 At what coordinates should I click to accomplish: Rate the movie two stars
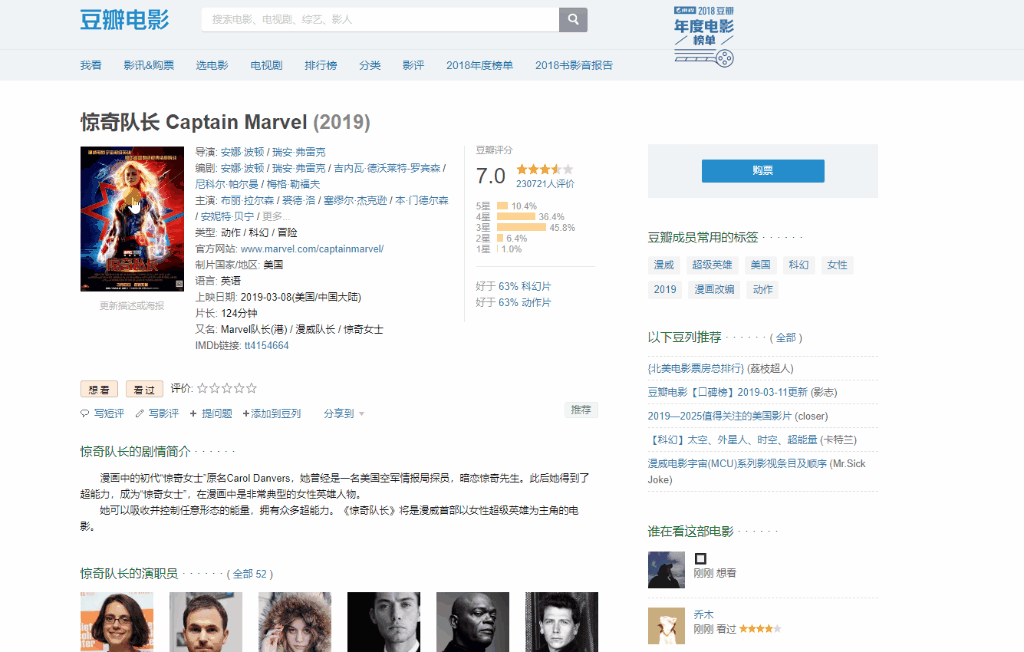click(x=215, y=388)
